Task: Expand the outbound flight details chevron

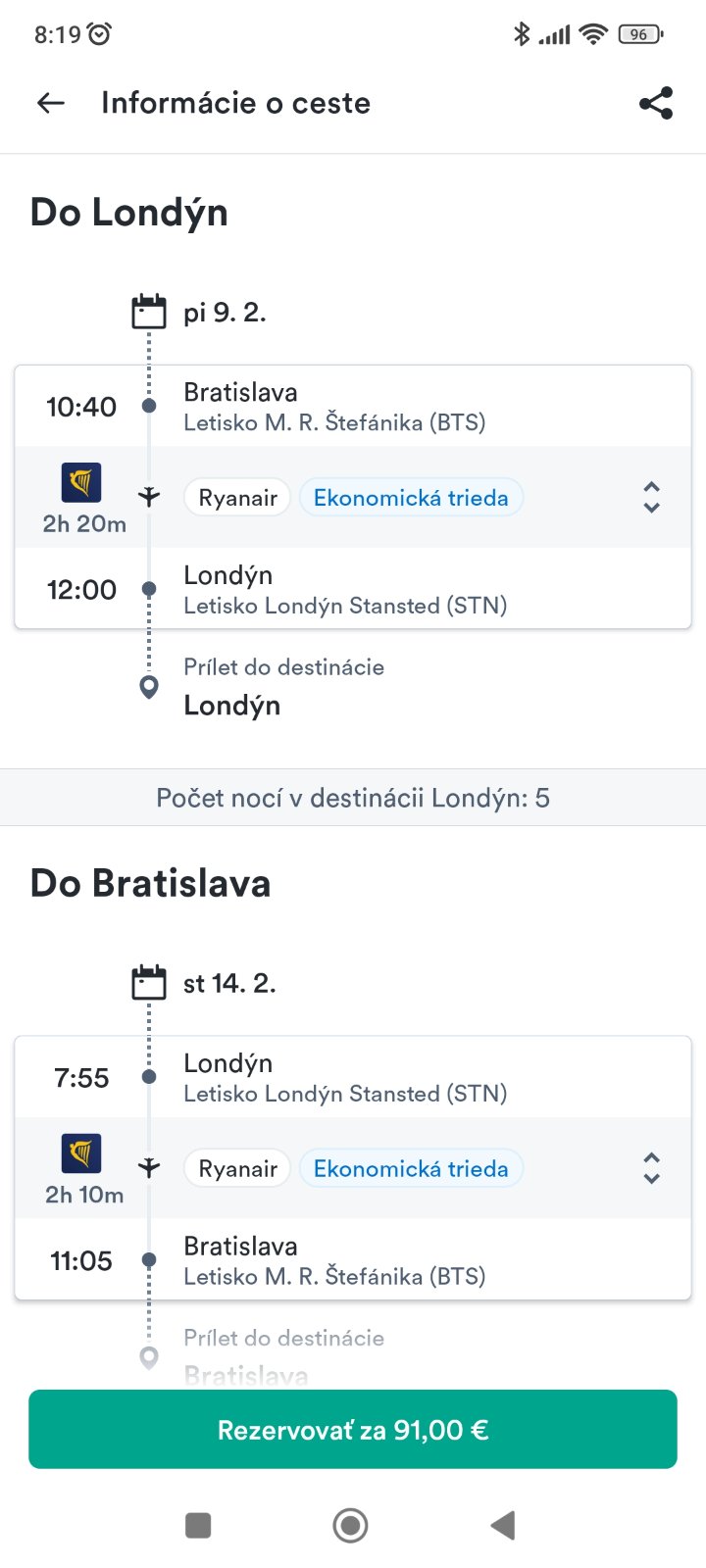Action: pyautogui.click(x=651, y=498)
